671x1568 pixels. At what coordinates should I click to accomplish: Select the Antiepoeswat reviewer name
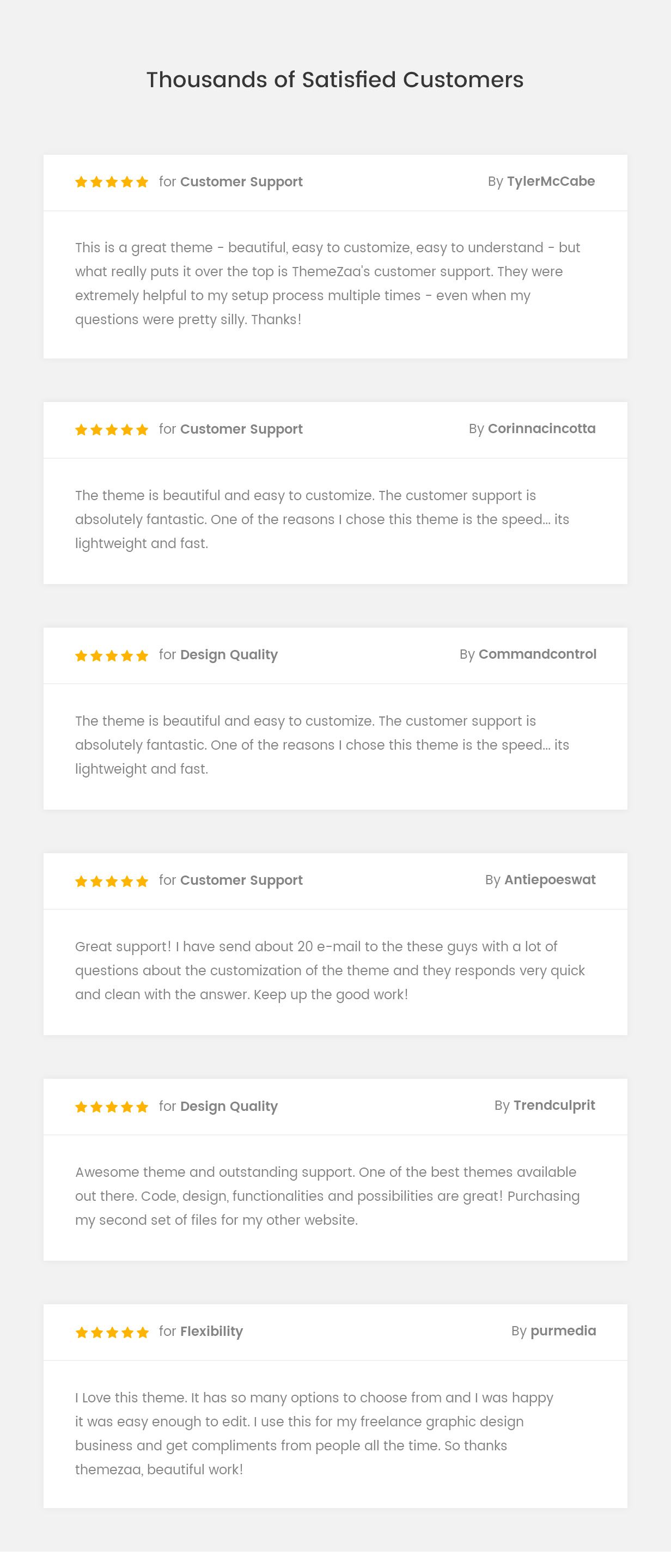point(550,879)
